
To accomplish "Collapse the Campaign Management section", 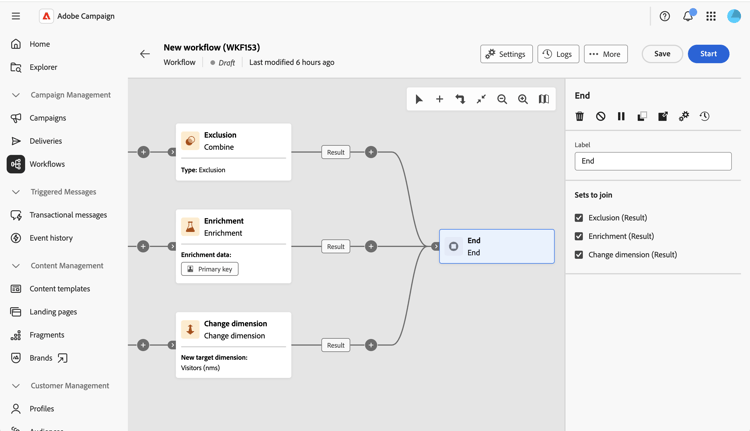I will click(x=16, y=95).
